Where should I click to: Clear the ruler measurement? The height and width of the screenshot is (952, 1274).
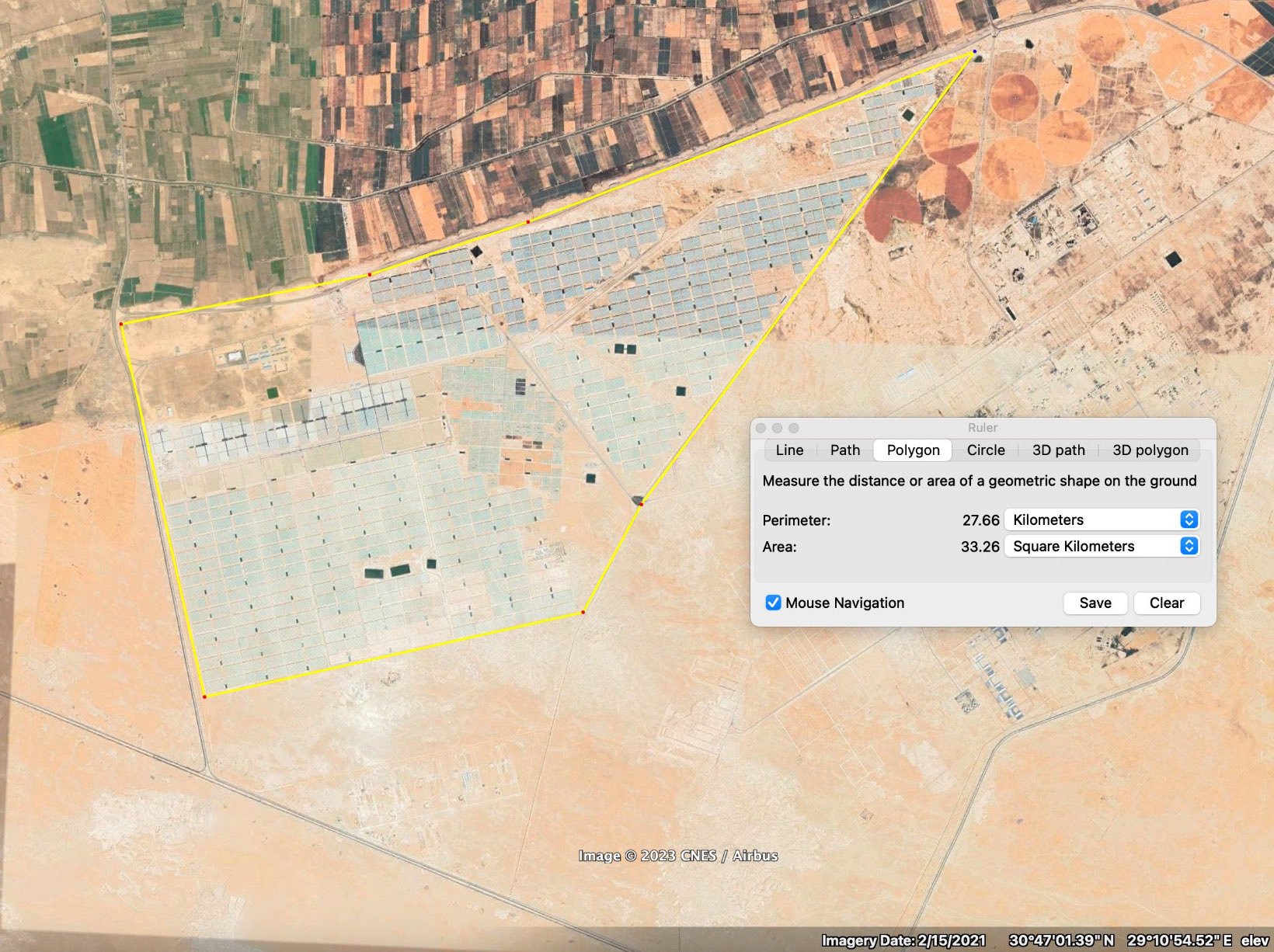click(1166, 603)
